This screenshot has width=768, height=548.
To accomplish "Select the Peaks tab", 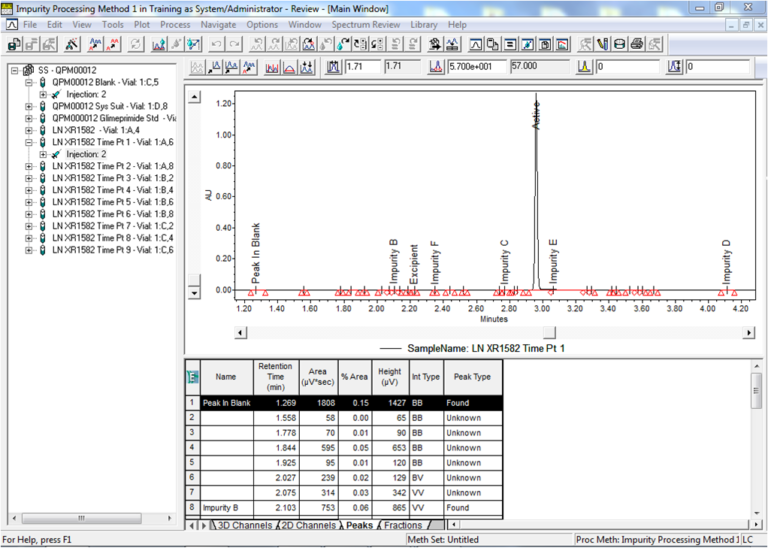I will pos(360,525).
